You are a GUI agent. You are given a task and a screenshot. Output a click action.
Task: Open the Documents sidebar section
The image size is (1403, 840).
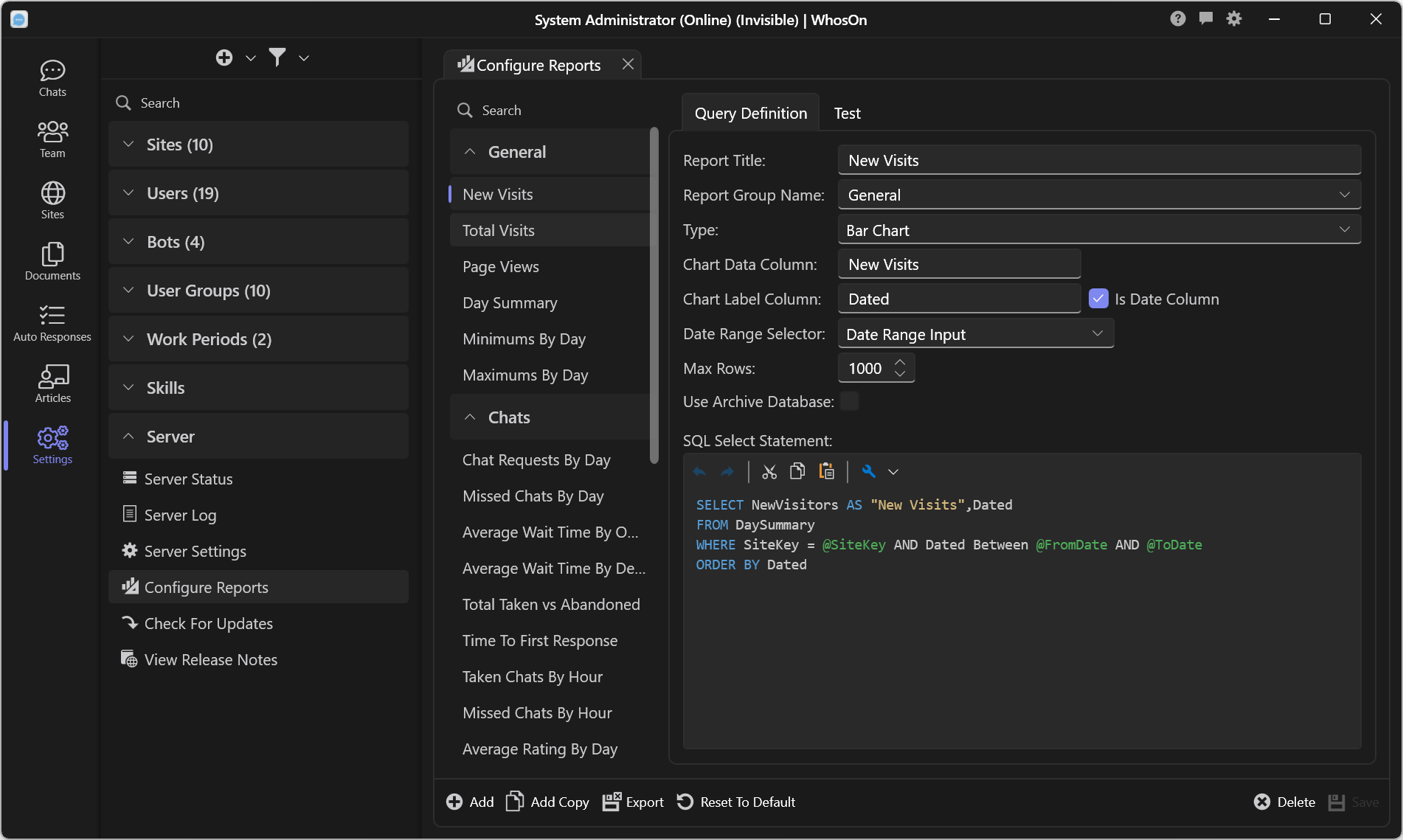(52, 262)
